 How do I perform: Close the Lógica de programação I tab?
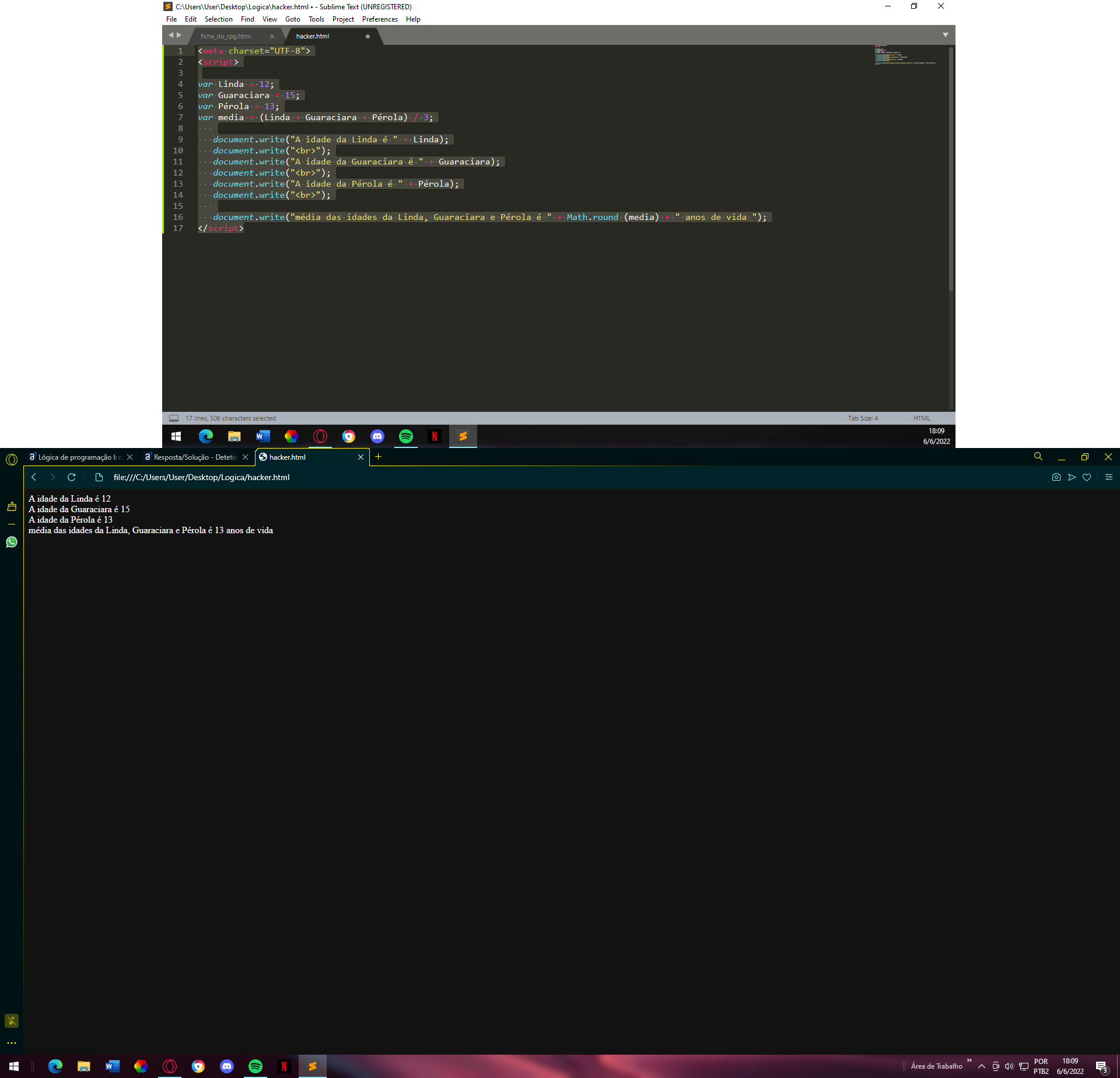[x=130, y=457]
